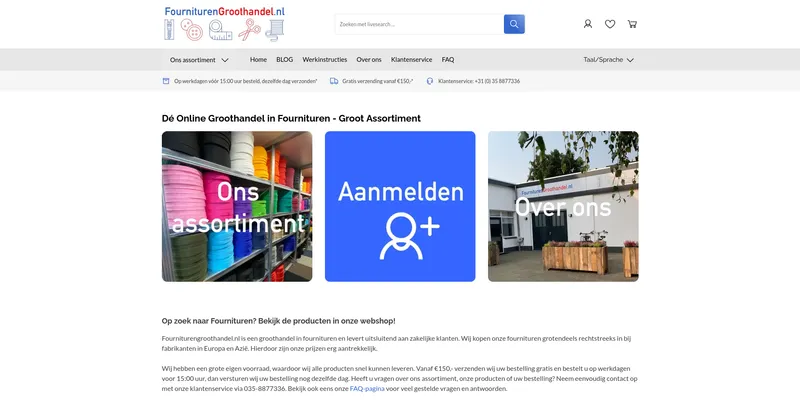Open the Ons assortiment image tile
The image size is (800, 400).
coord(237,207)
